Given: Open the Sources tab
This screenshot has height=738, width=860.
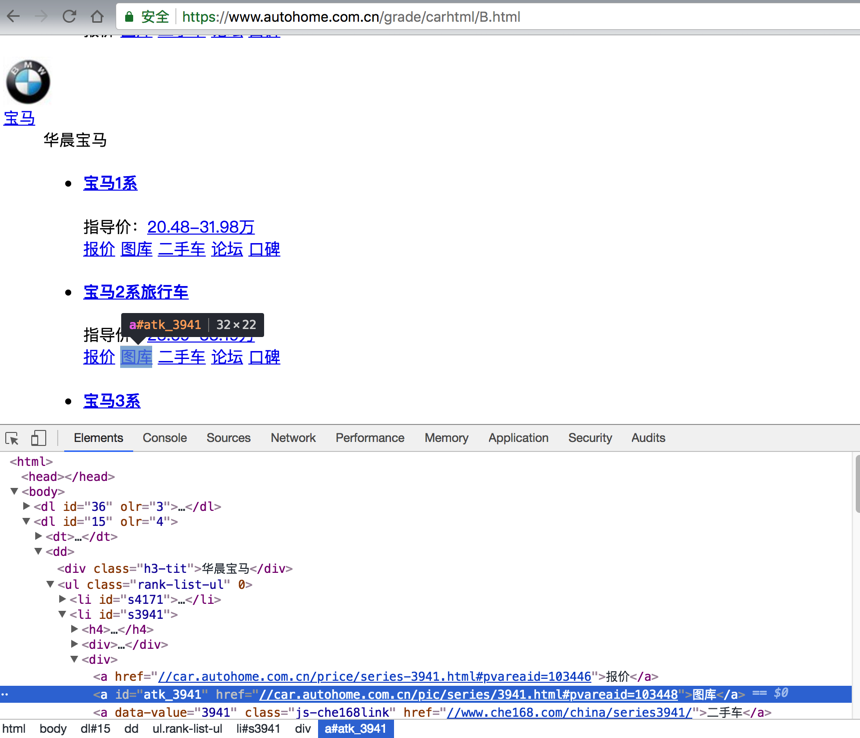Looking at the screenshot, I should click(x=228, y=438).
